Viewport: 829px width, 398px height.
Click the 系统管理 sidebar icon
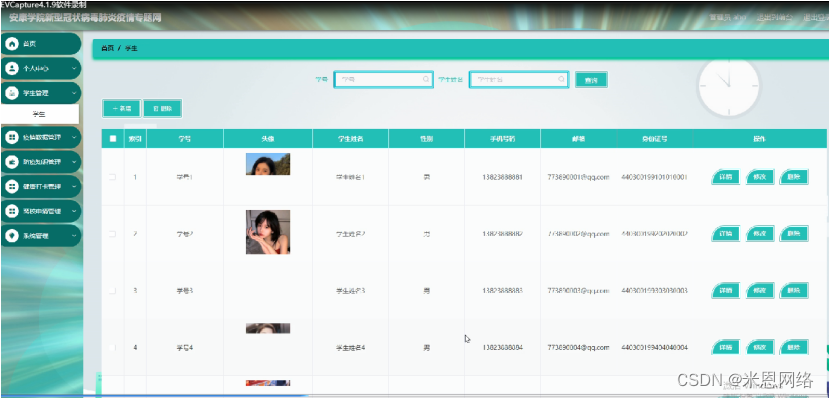pyautogui.click(x=12, y=236)
